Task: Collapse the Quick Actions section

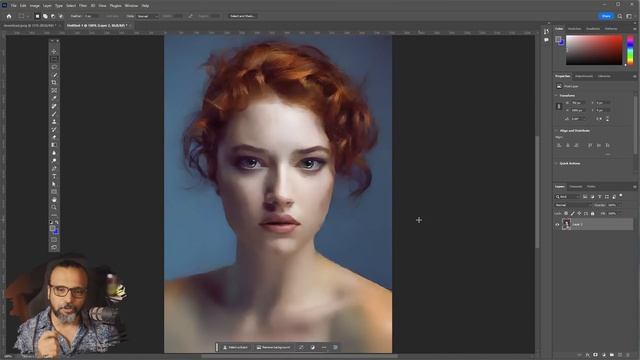Action: (x=556, y=163)
